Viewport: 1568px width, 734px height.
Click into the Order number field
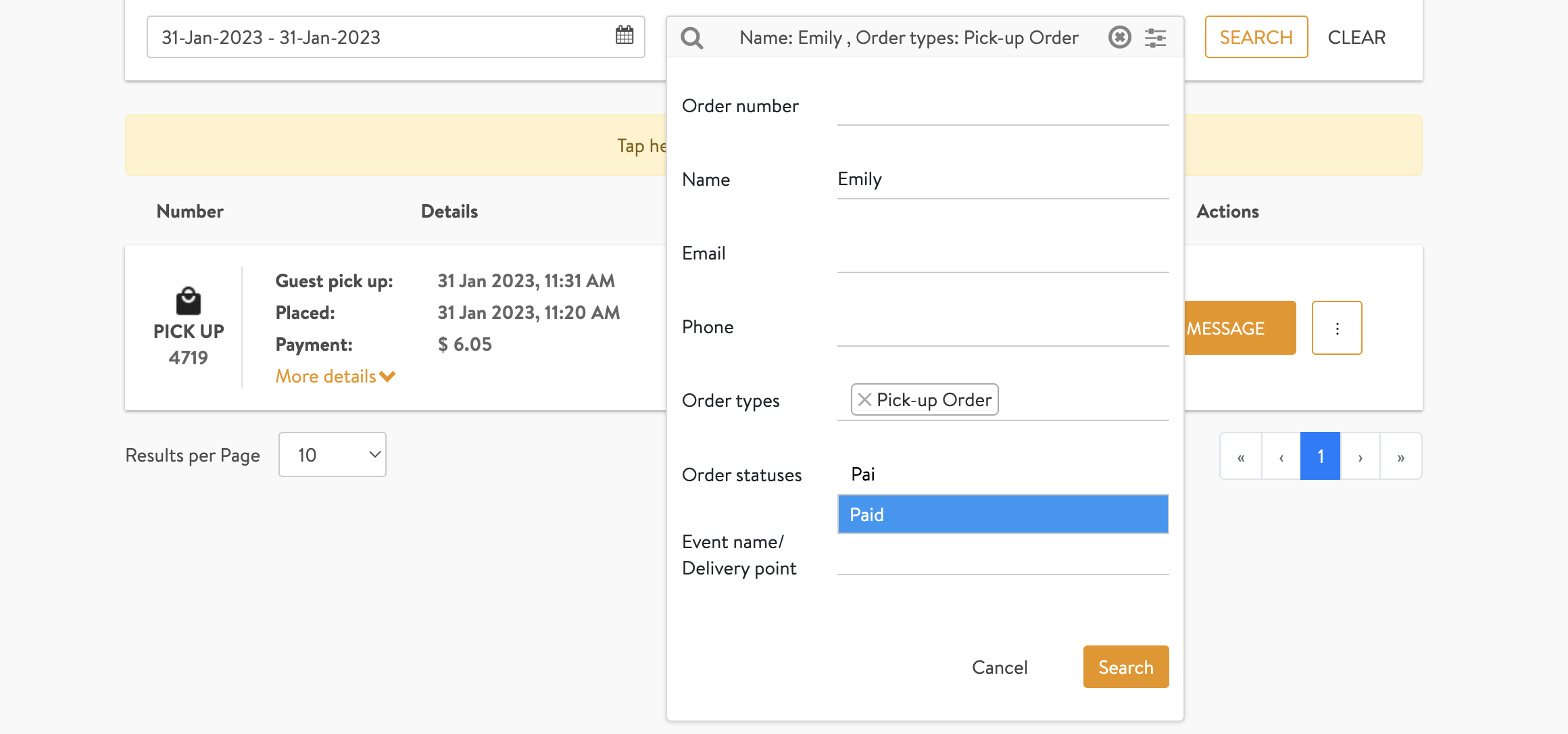(1002, 108)
